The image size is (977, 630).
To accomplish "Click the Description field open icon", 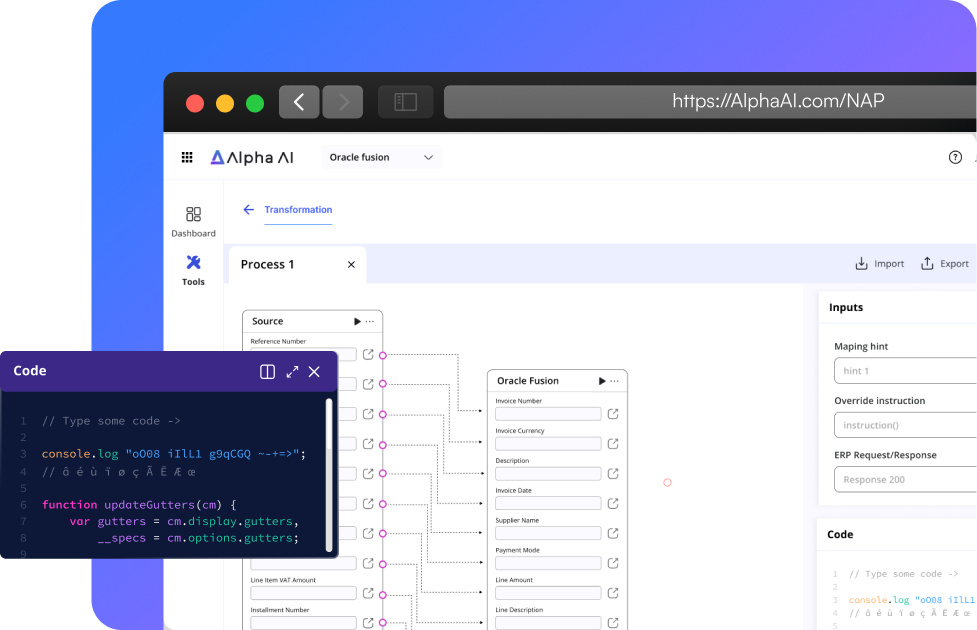I will pos(613,474).
